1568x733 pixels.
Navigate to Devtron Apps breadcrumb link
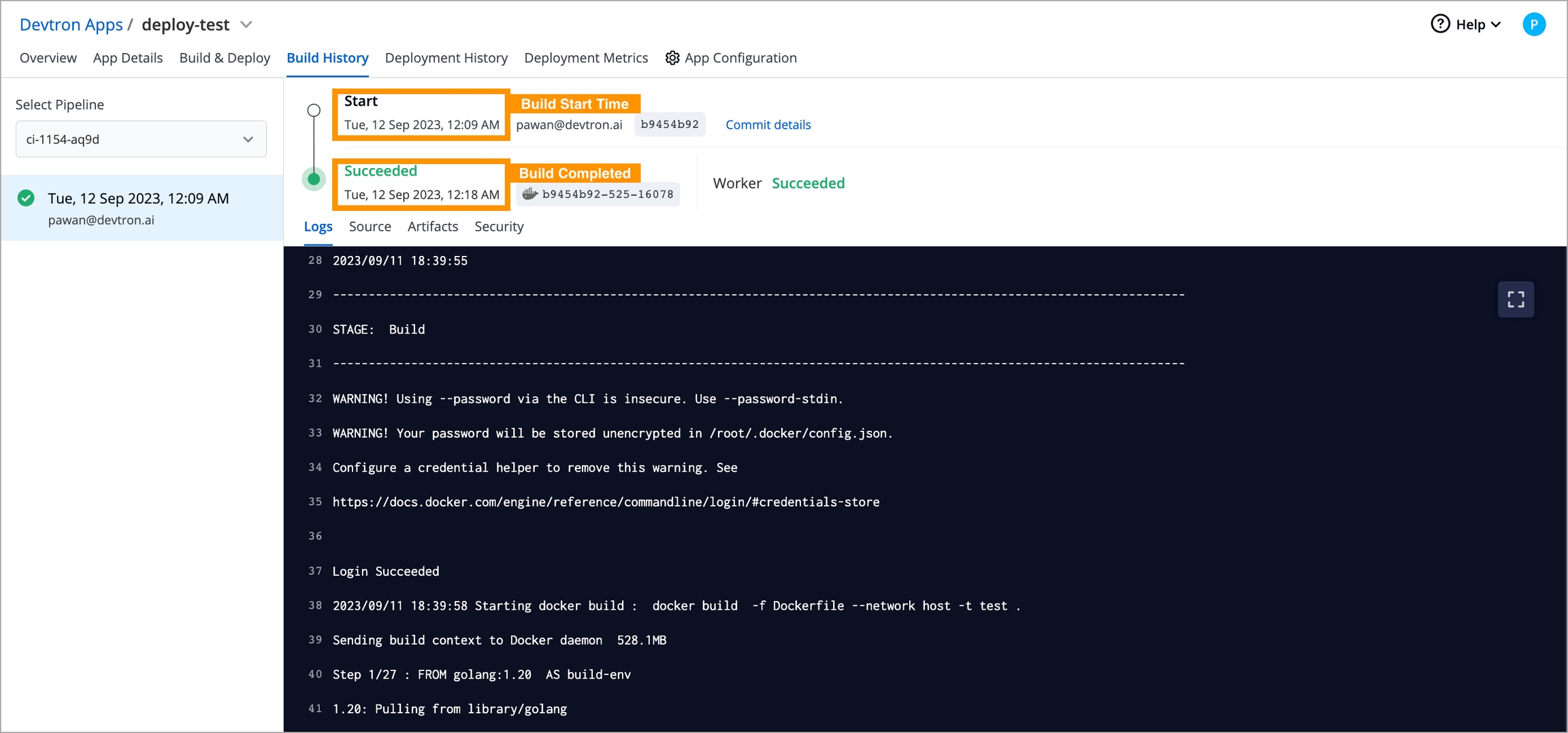(x=71, y=25)
